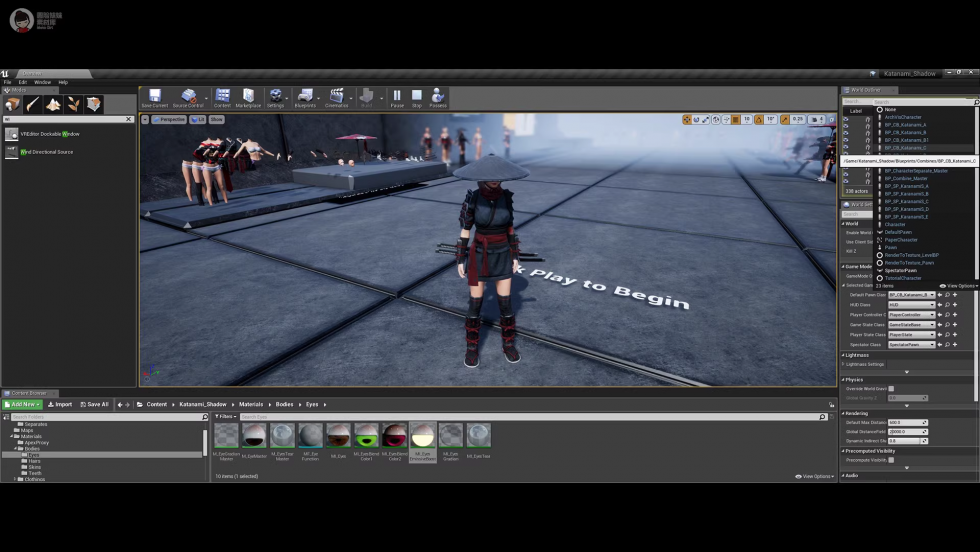Pause the running simulation
This screenshot has height=552, width=980.
pos(397,98)
